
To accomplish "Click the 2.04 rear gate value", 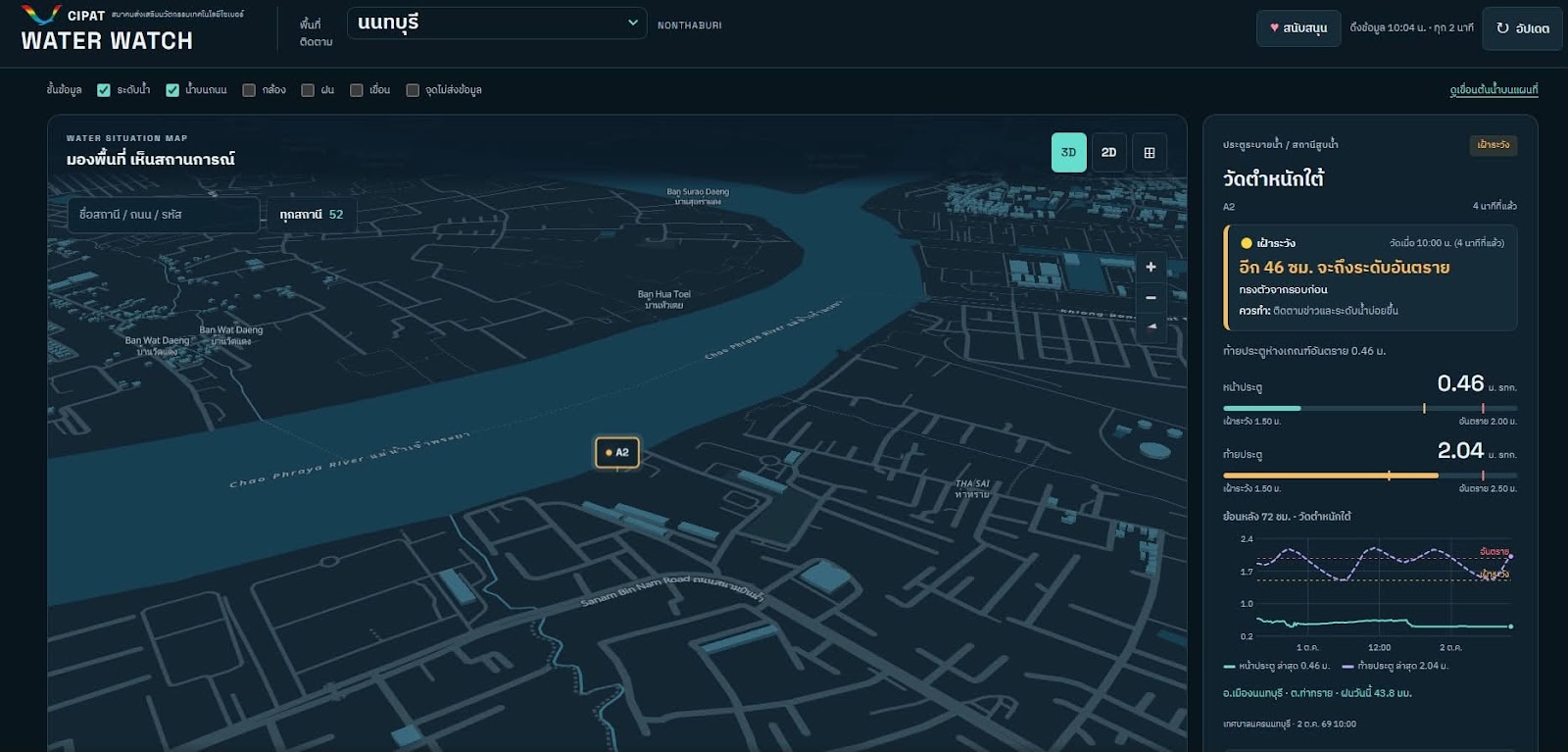I will pos(1460,450).
